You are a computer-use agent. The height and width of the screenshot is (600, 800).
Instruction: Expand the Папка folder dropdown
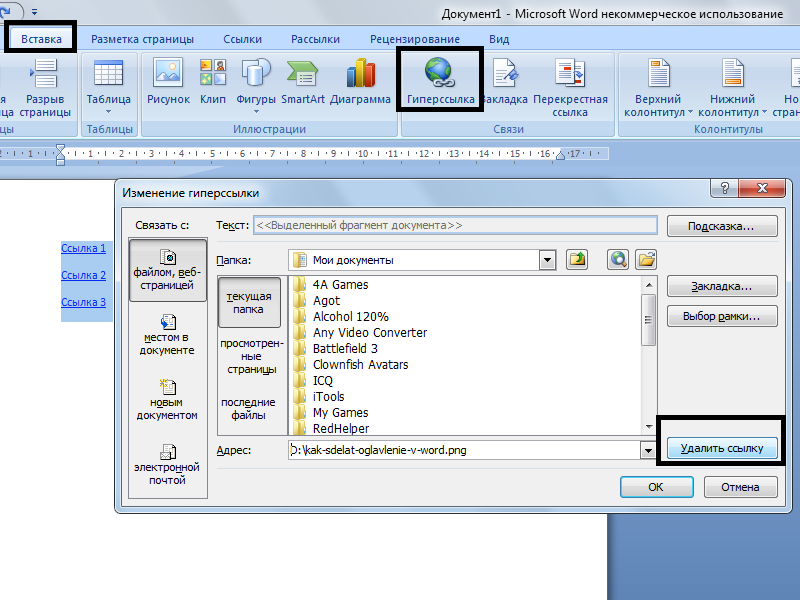[x=547, y=260]
